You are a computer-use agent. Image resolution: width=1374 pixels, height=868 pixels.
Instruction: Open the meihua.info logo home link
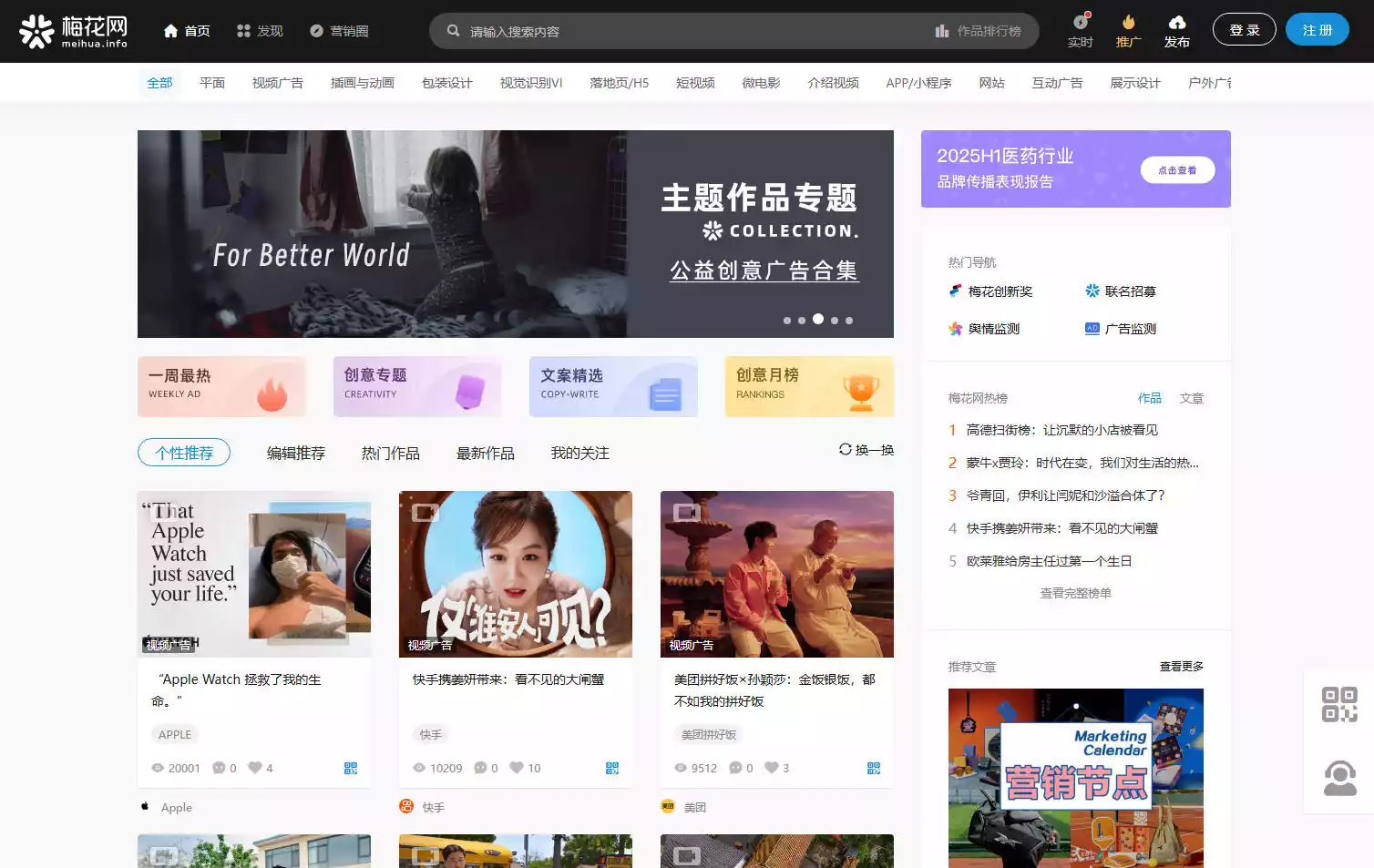(74, 31)
